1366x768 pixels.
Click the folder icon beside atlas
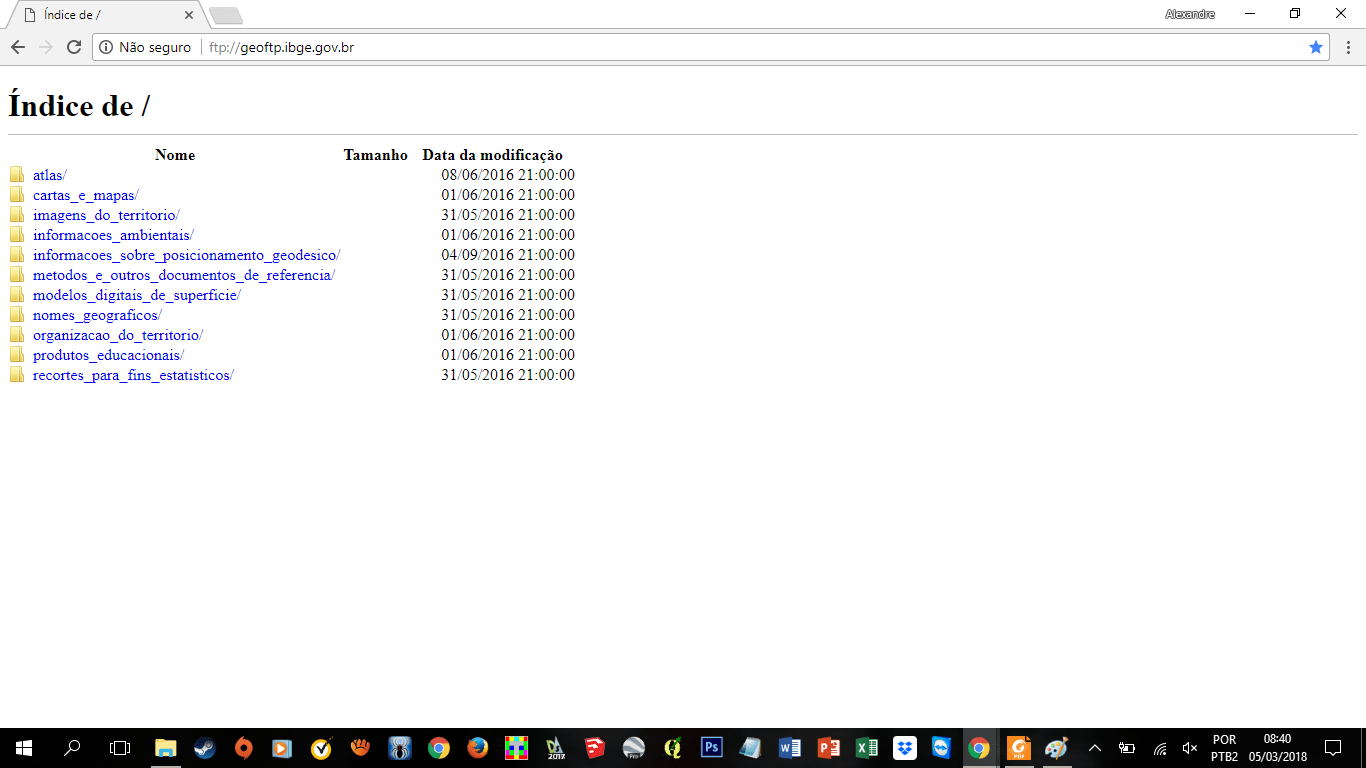point(17,175)
